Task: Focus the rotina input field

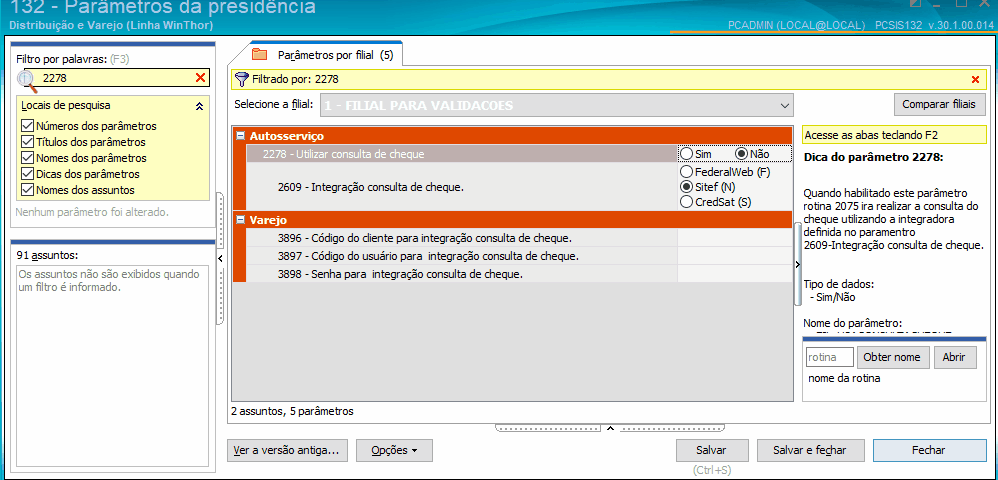Action: (829, 357)
